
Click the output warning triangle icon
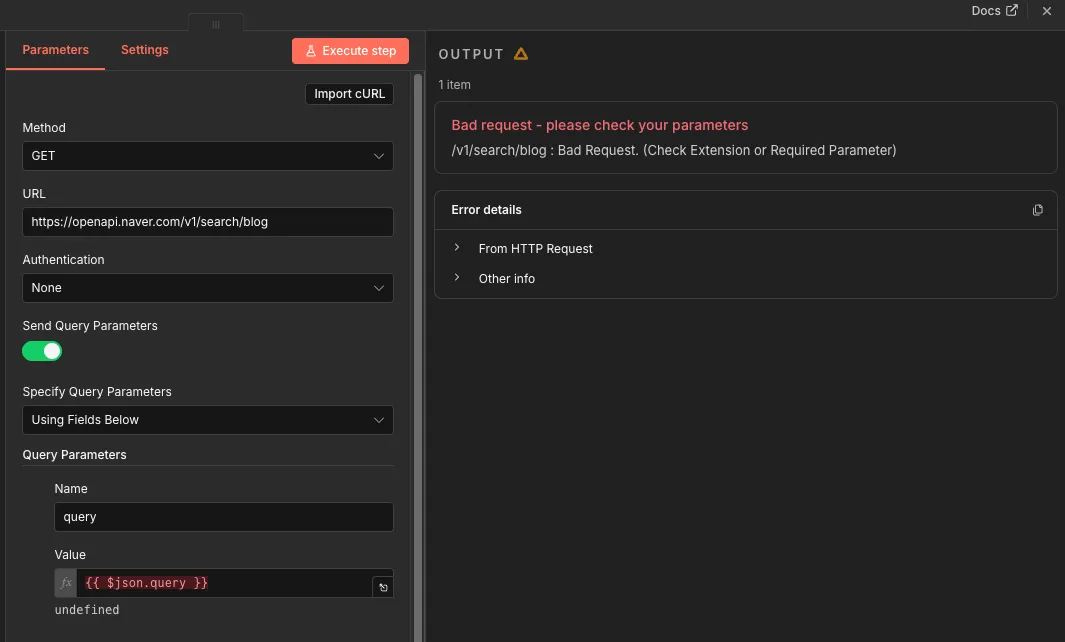(x=520, y=54)
